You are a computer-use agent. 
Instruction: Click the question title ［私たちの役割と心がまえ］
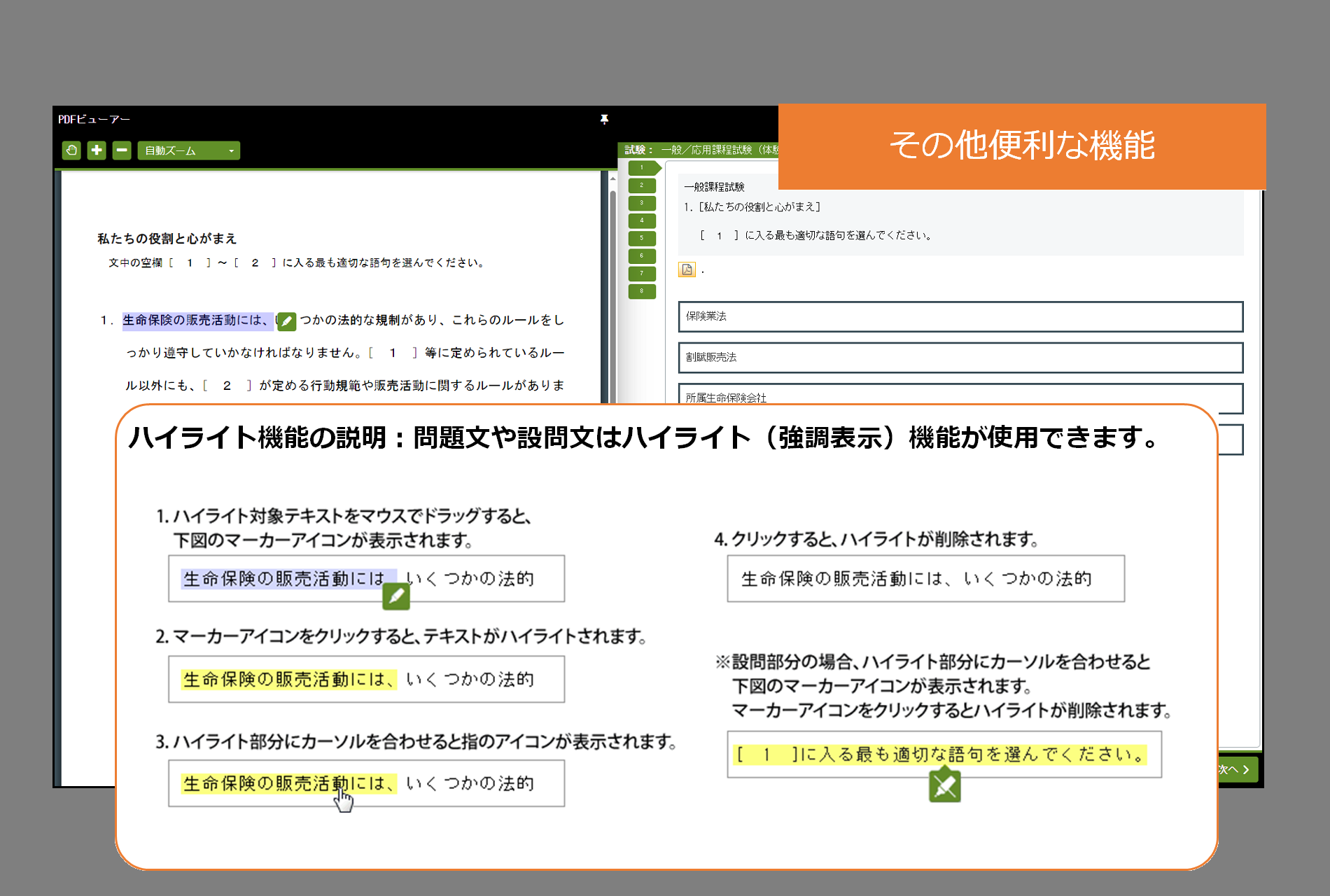pyautogui.click(x=759, y=207)
